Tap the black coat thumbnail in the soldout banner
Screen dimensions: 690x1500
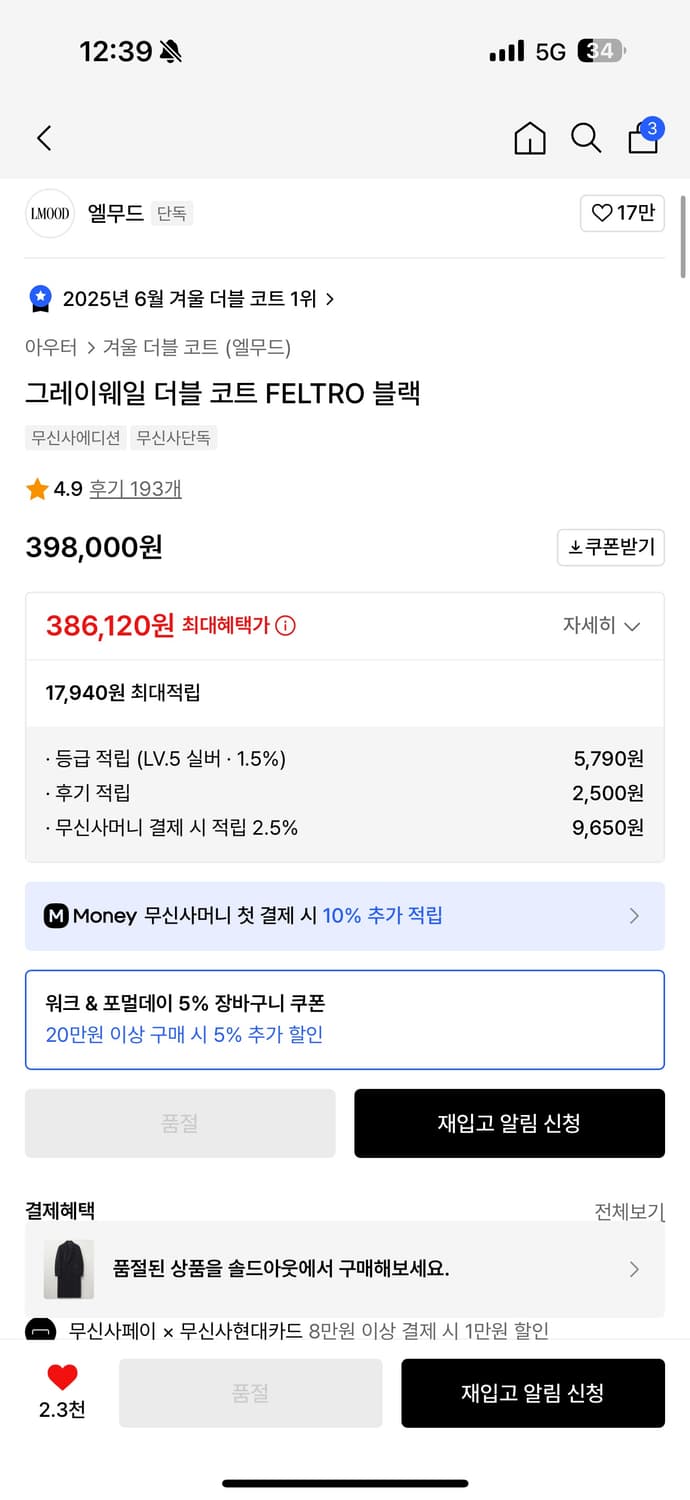pyautogui.click(x=68, y=1269)
